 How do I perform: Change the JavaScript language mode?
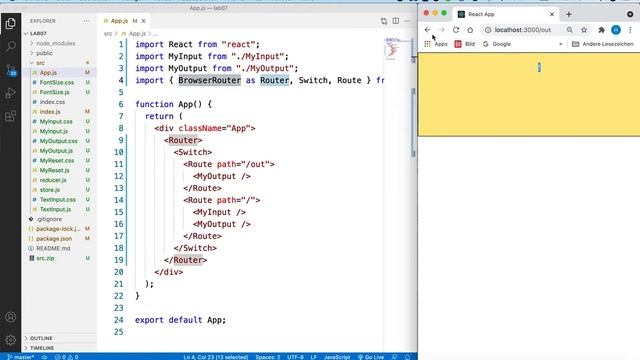(337, 357)
